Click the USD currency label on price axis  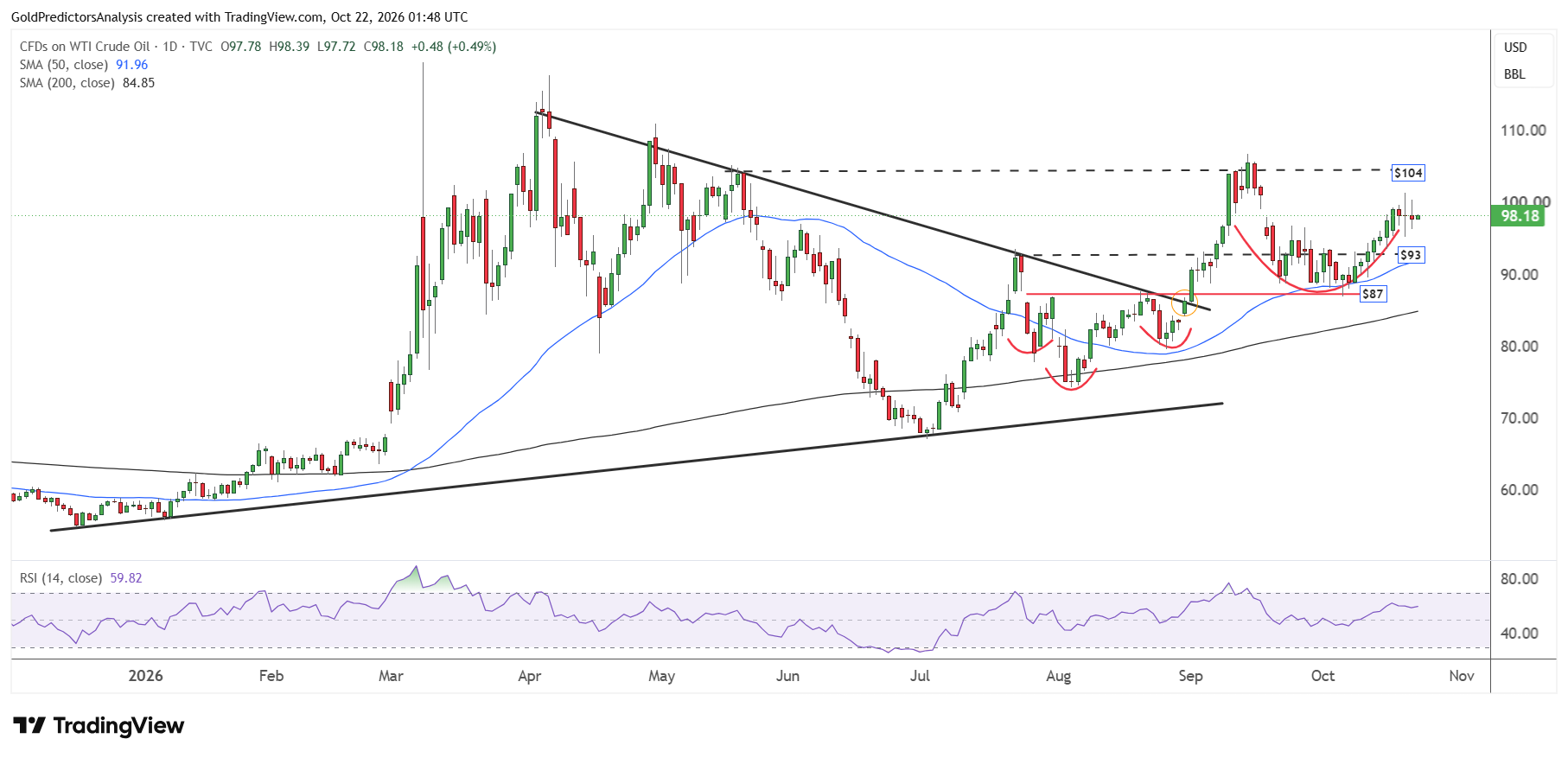point(1515,48)
